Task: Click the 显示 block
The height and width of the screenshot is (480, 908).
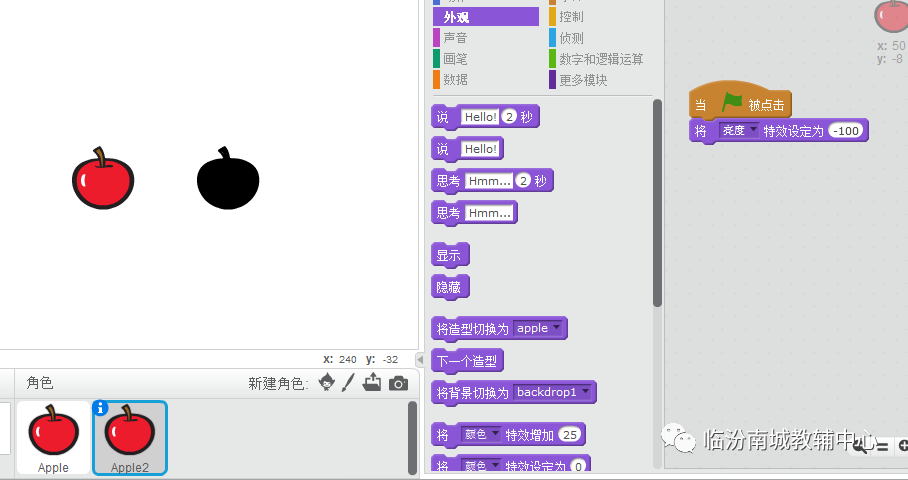Action: (x=449, y=255)
